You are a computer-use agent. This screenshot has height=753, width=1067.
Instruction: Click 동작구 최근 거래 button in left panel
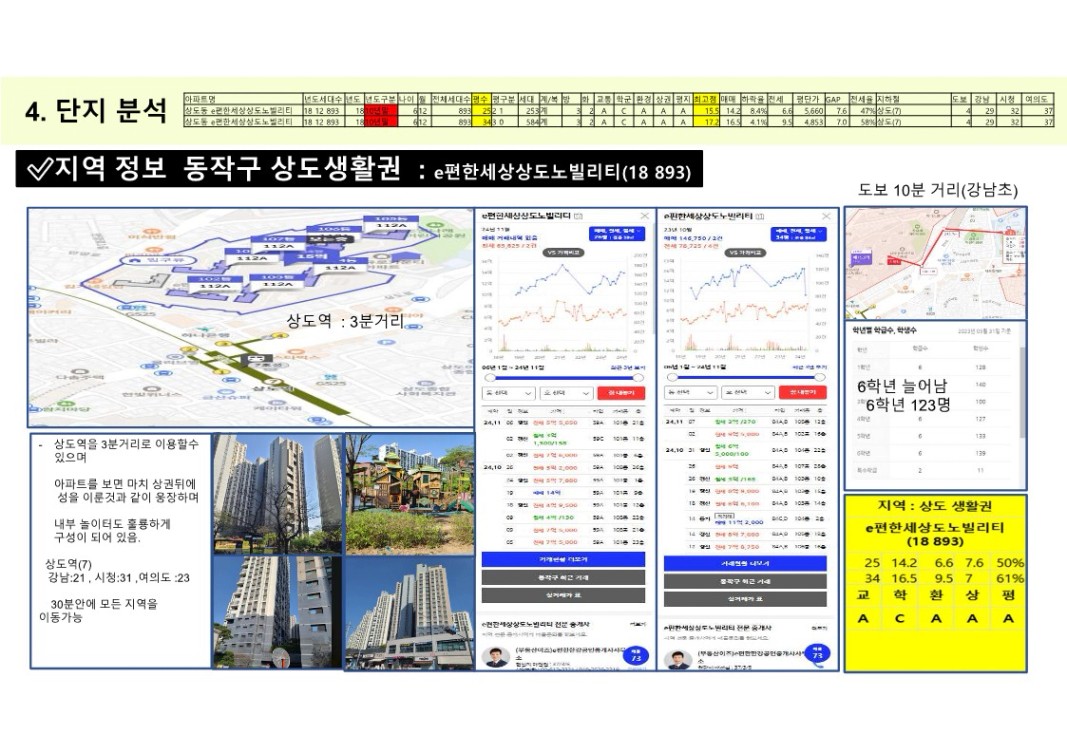point(563,578)
